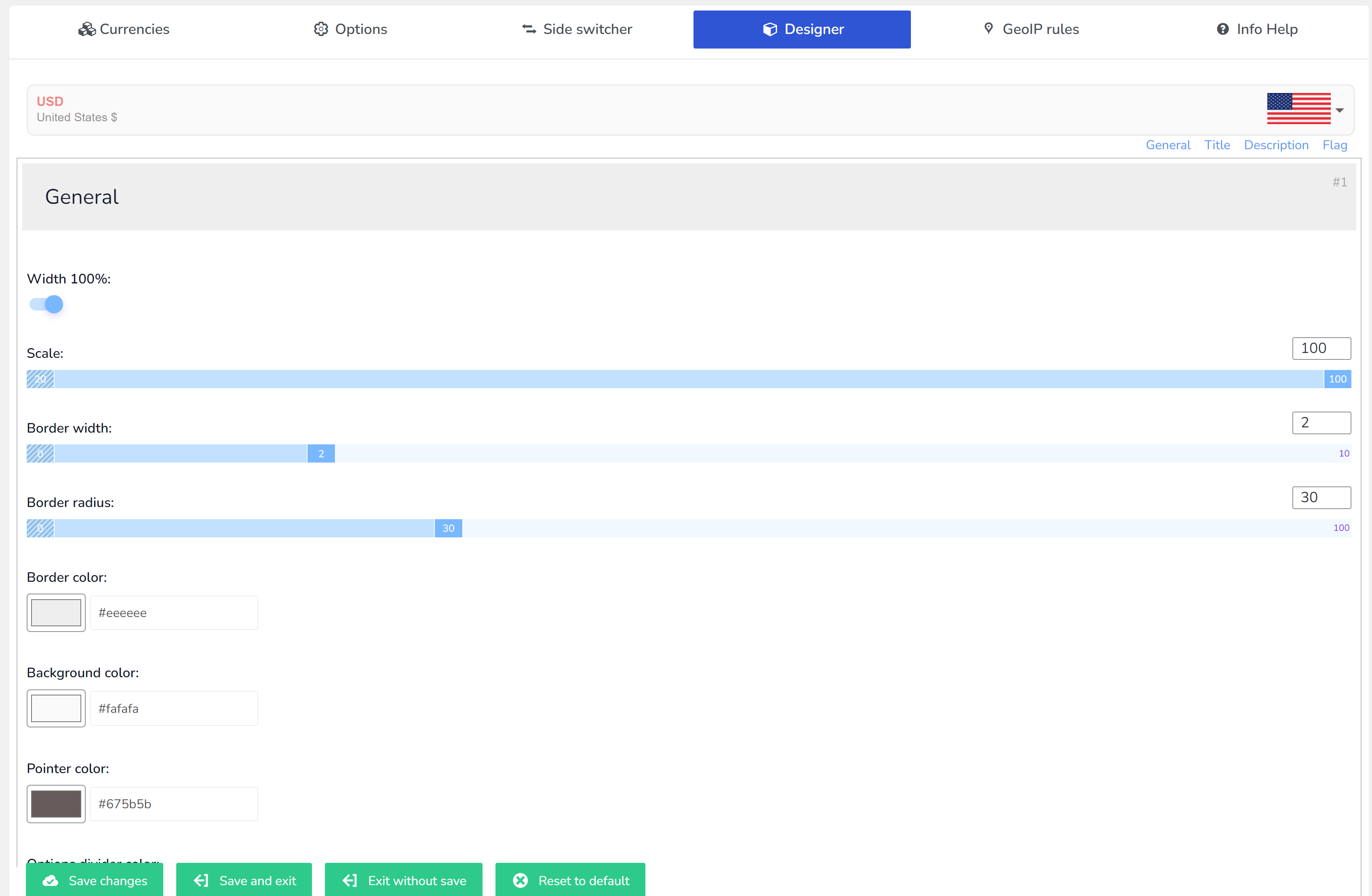Click the Info Help question mark icon

click(1222, 29)
